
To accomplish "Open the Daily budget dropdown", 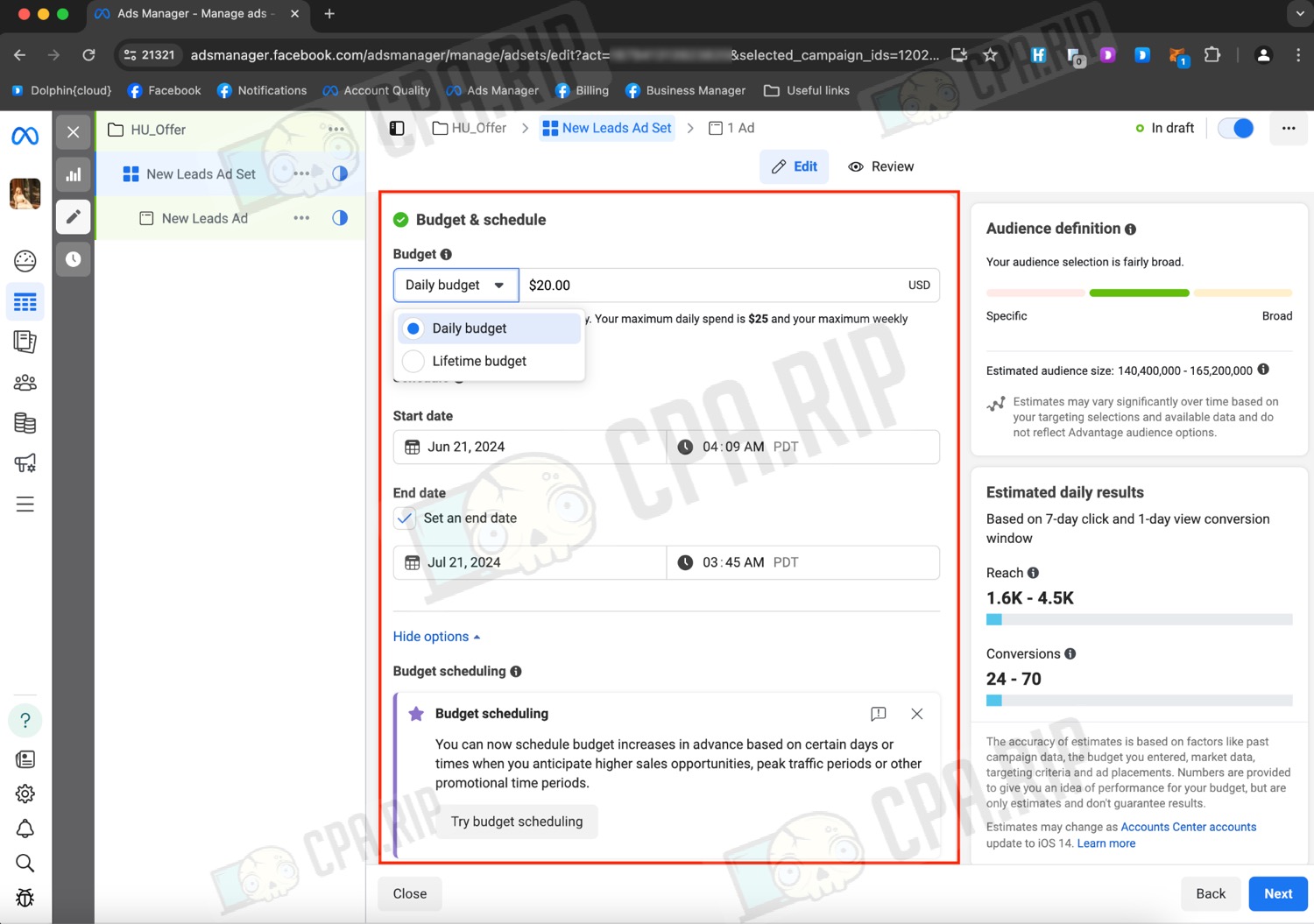I will click(456, 285).
